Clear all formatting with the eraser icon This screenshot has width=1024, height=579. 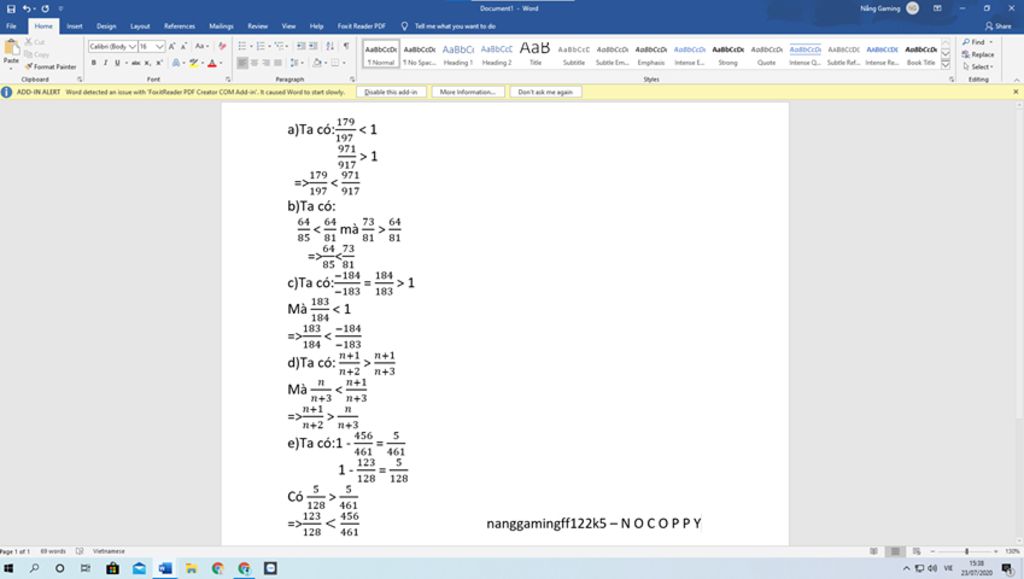(222, 46)
